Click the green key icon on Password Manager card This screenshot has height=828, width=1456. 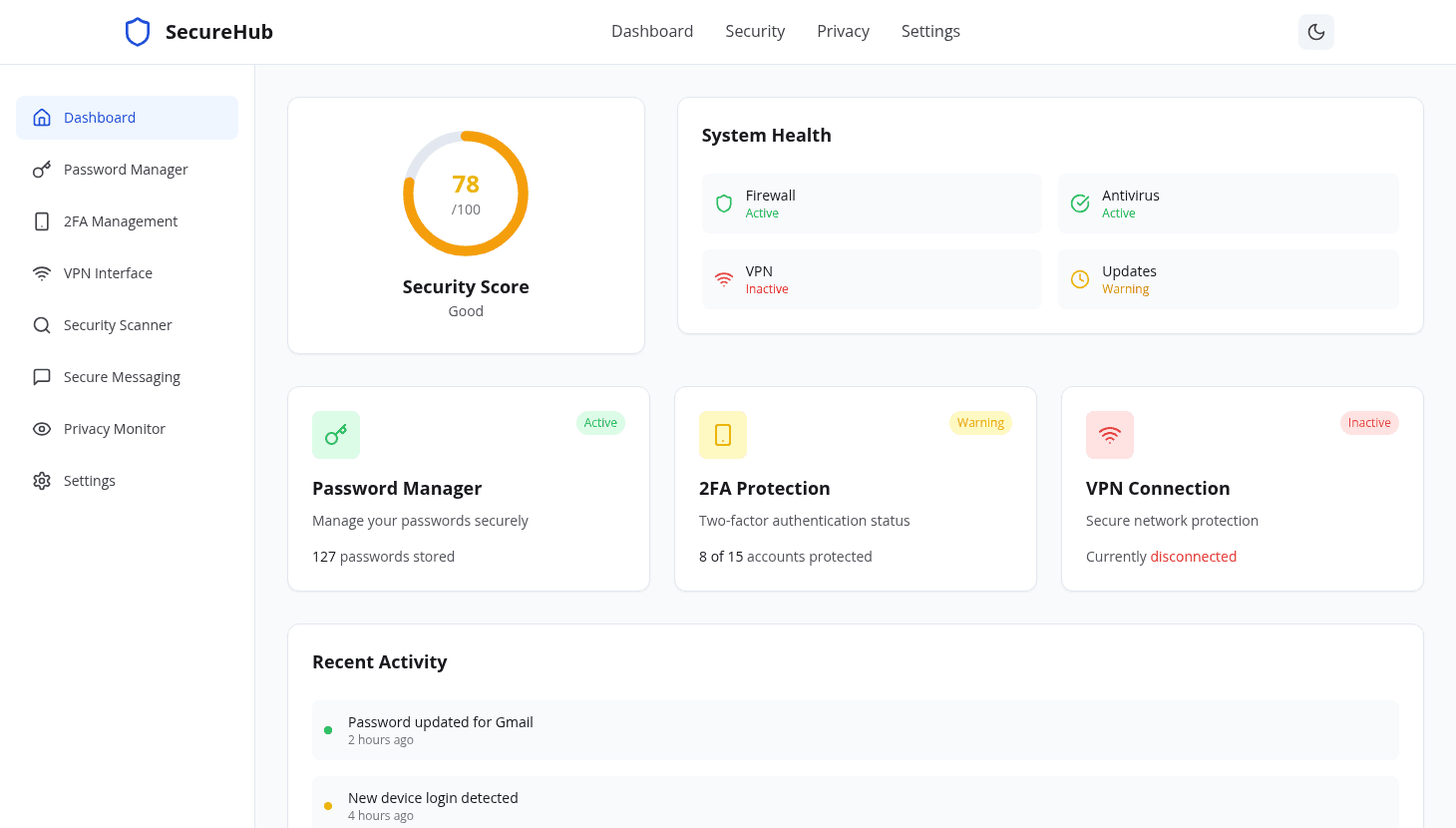point(335,434)
